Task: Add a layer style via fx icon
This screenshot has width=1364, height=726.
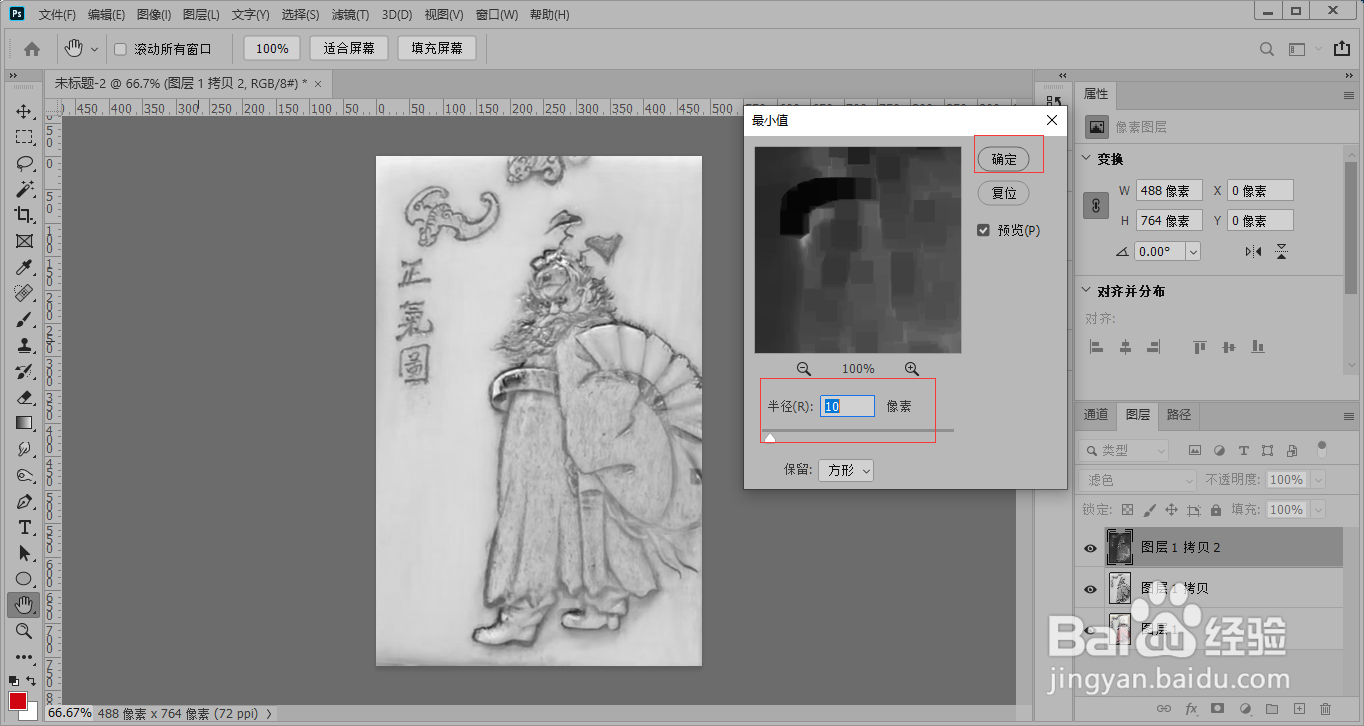Action: [x=1191, y=708]
